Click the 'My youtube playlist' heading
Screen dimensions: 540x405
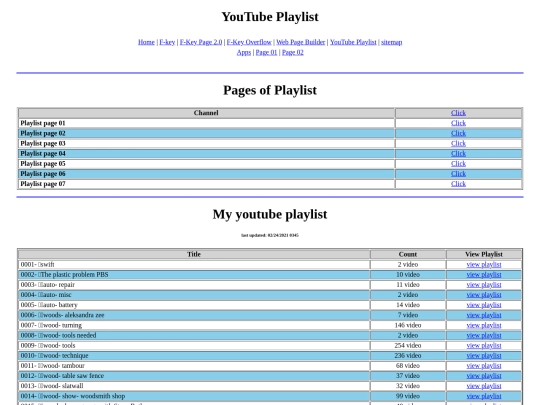(x=270, y=214)
